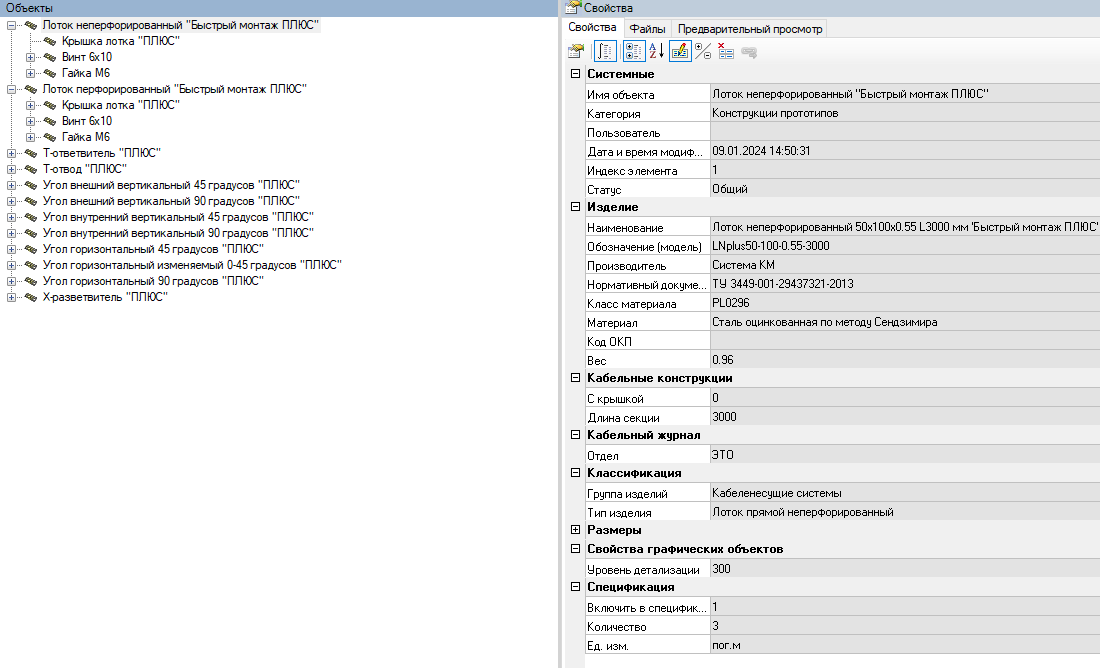1100x668 pixels.
Task: Click the Наименование value field
Action: pos(905,227)
